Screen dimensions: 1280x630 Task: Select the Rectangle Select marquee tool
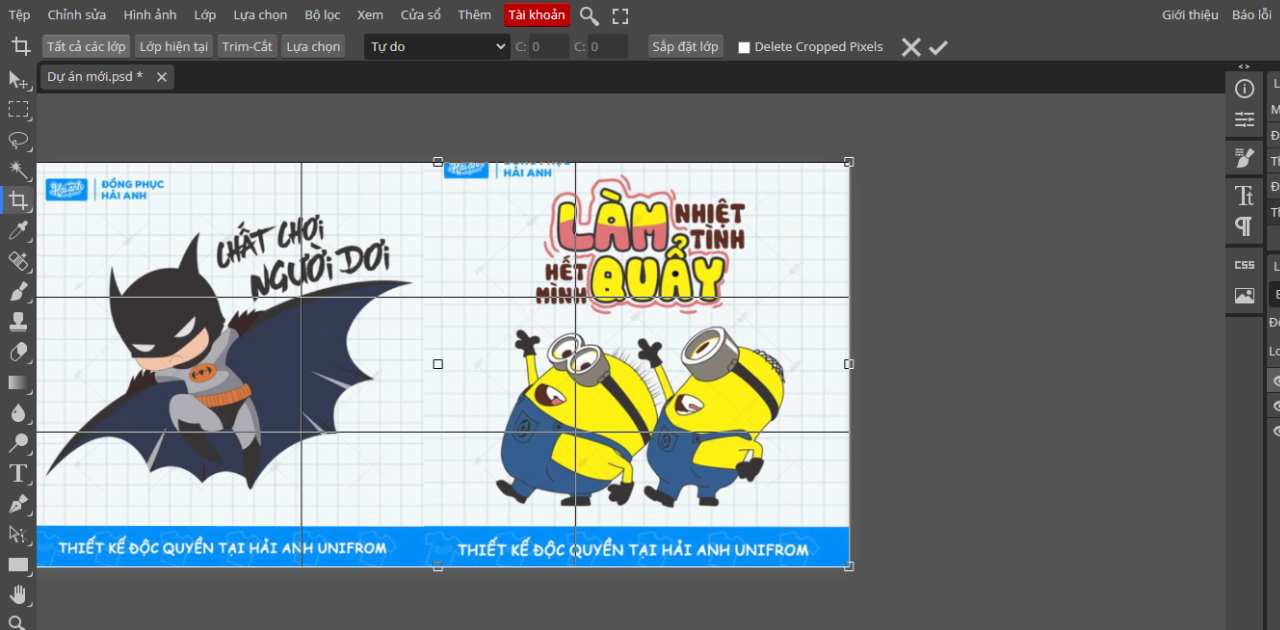pos(18,109)
